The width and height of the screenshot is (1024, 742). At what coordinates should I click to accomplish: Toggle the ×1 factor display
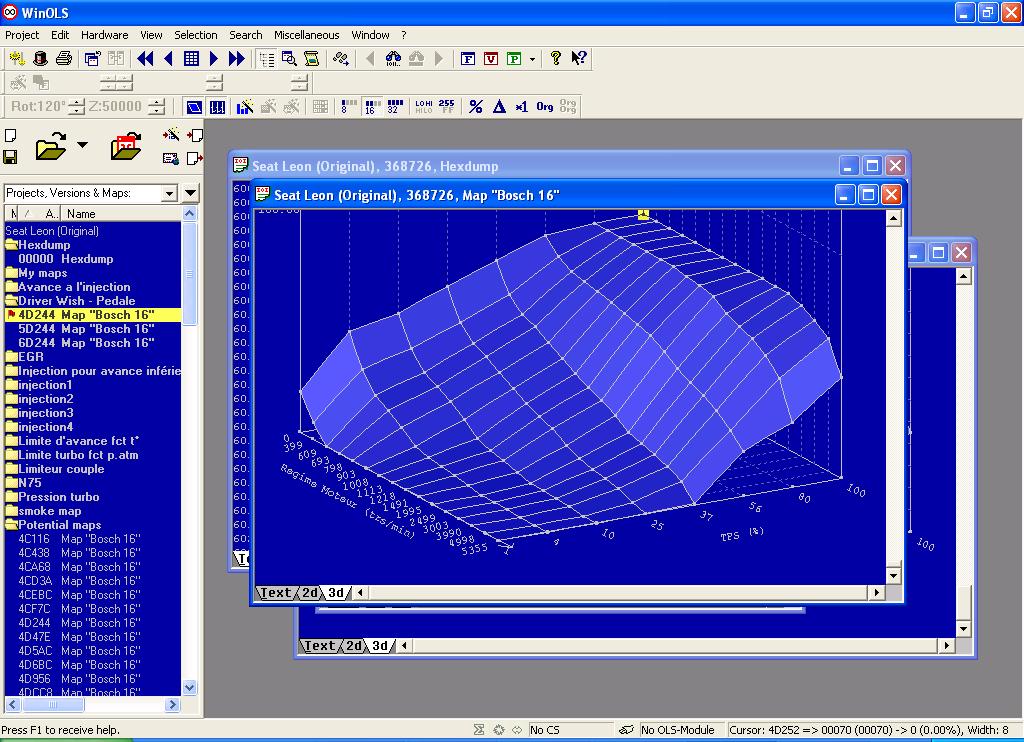tap(522, 106)
